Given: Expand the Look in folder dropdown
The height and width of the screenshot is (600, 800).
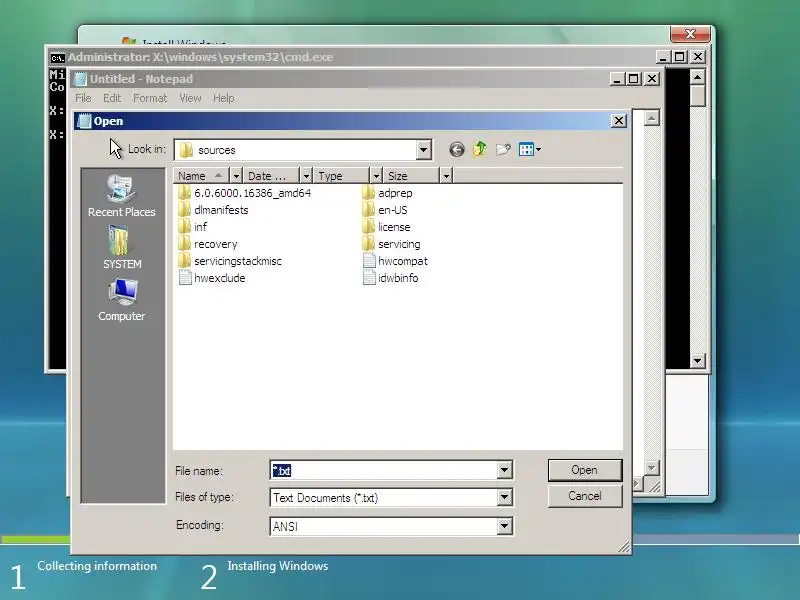Looking at the screenshot, I should [423, 150].
